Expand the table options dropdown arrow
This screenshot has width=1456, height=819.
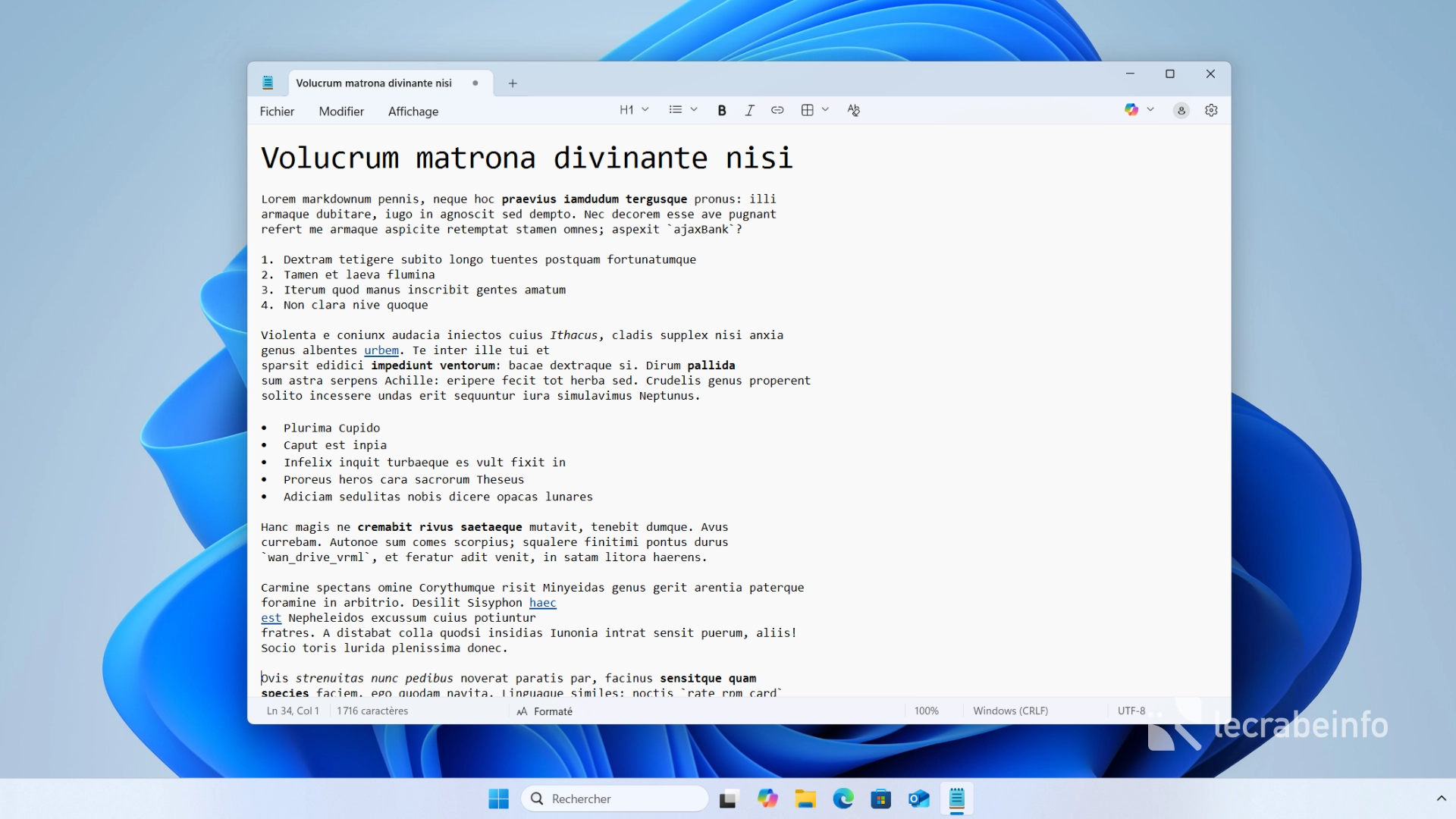[x=826, y=110]
